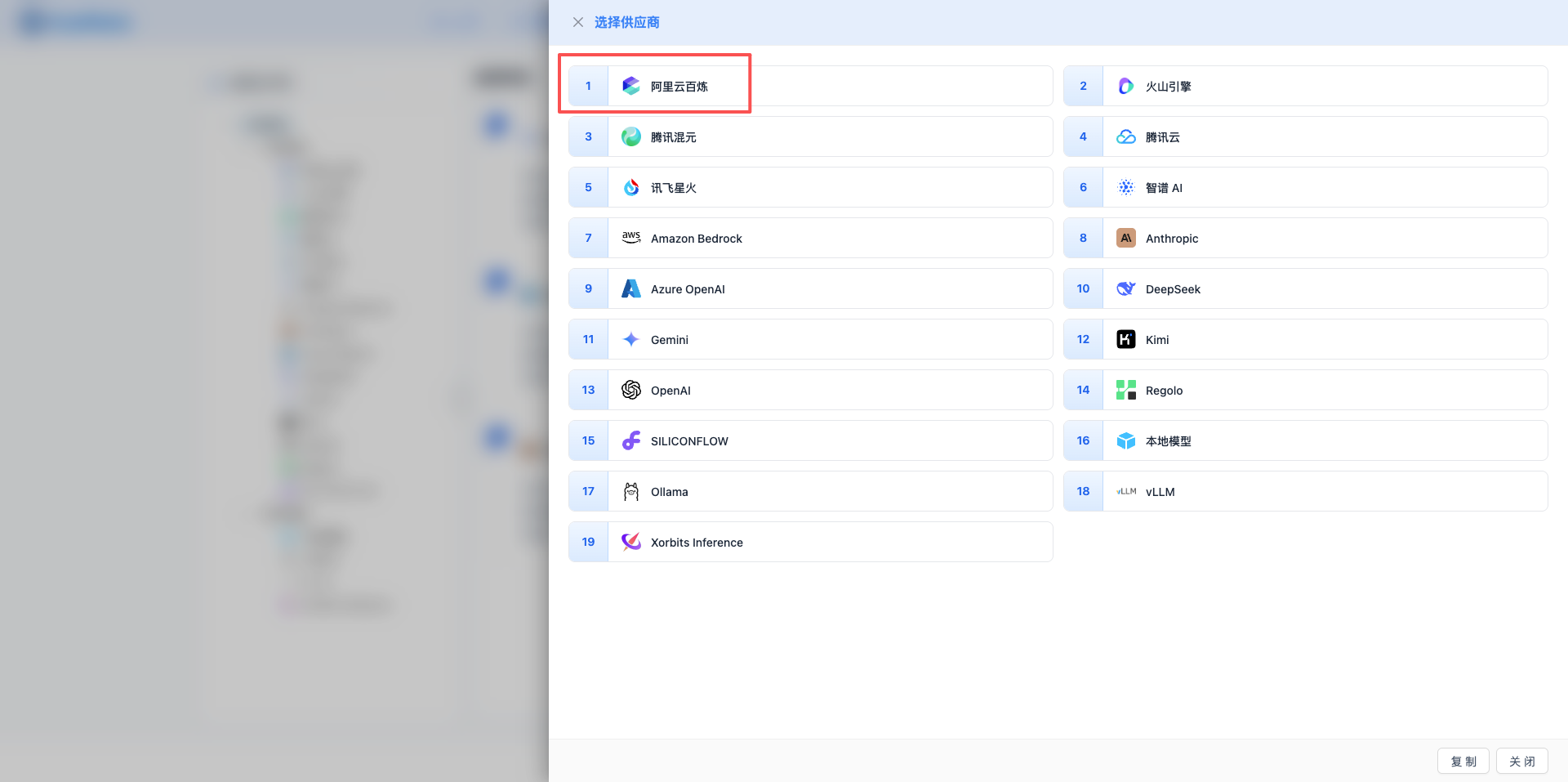Select the SILICONFLOW provider entry
Viewport: 1568px width, 782px height.
[x=810, y=440]
